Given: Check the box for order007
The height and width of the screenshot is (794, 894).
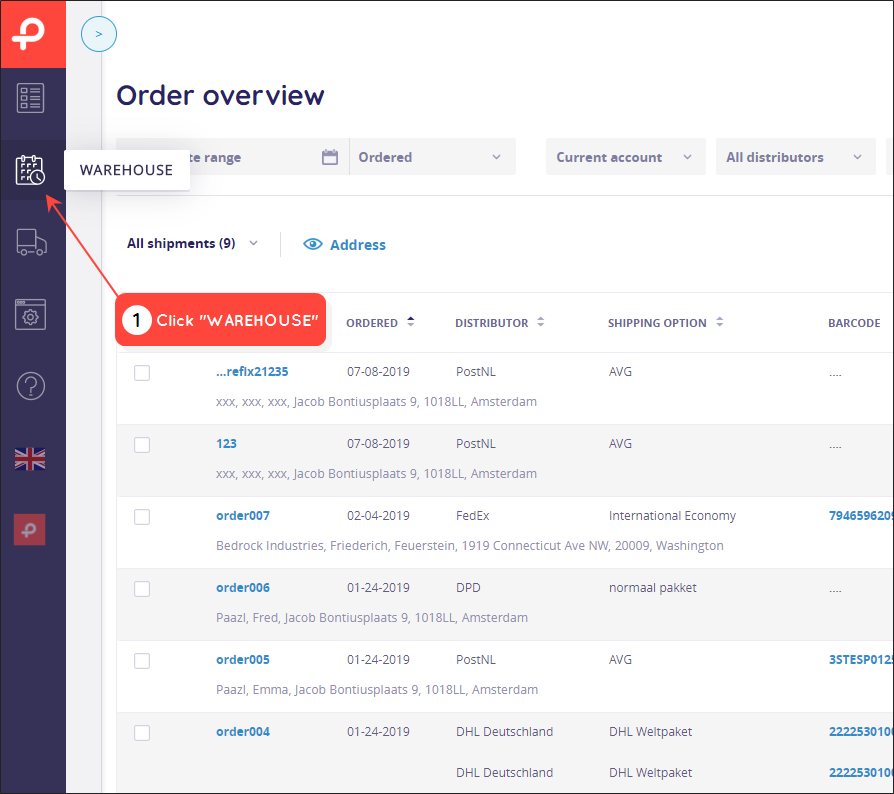Looking at the screenshot, I should 142,517.
